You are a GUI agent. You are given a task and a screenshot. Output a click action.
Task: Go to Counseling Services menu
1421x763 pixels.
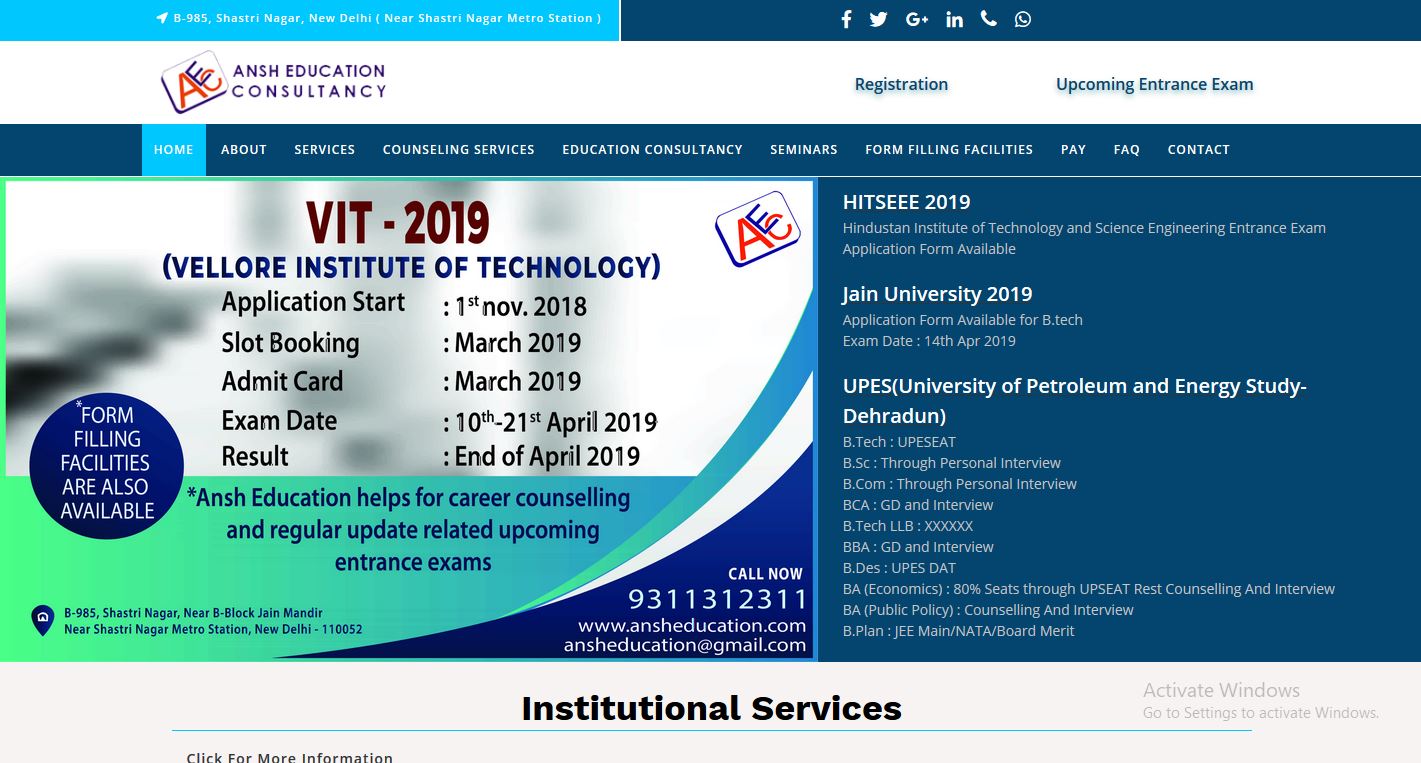(x=458, y=150)
